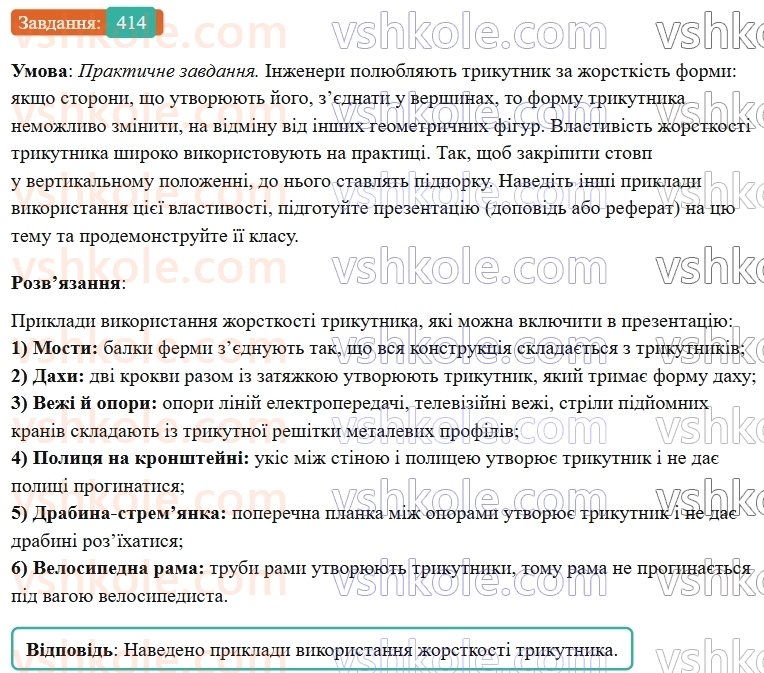Click the bold item '2) Дахи:'
Image resolution: width=764 pixels, height=673 pixels.
point(48,376)
